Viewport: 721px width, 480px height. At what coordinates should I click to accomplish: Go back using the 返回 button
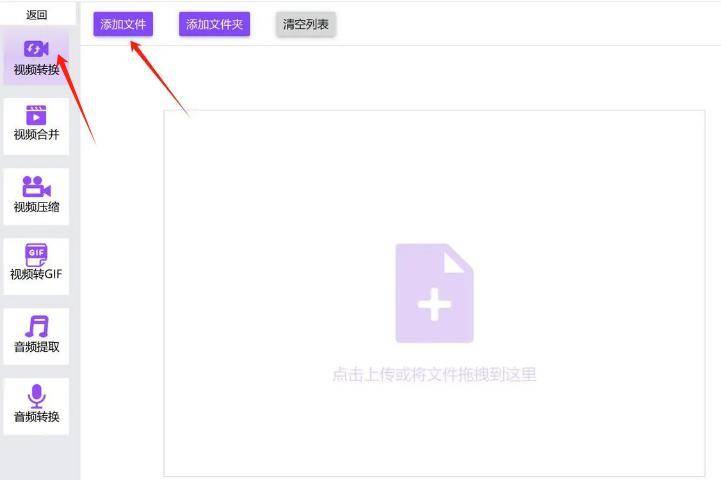pyautogui.click(x=36, y=14)
